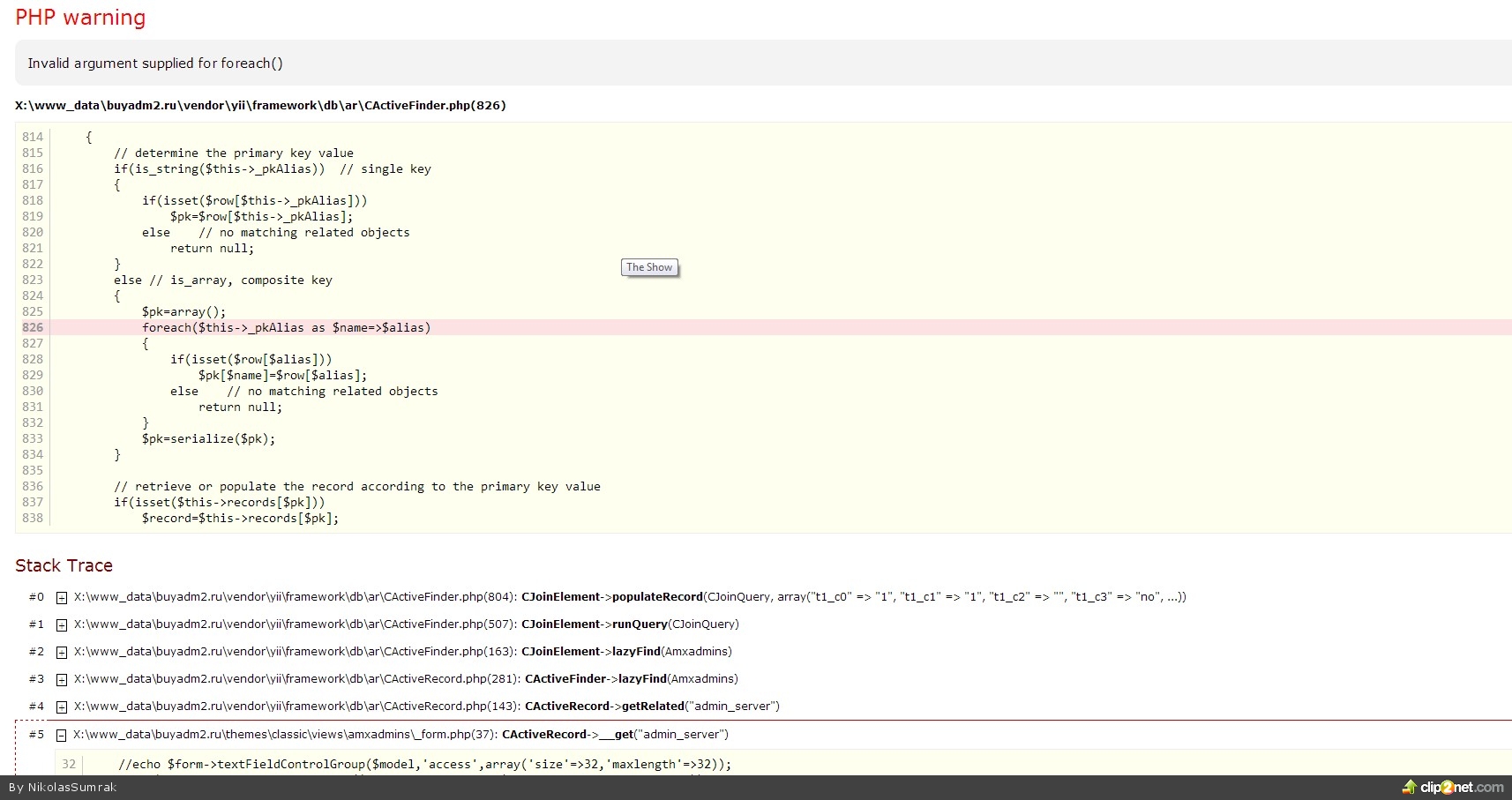Click code line '$record=$this->records[$pk];'
The width and height of the screenshot is (1512, 800).
point(241,518)
